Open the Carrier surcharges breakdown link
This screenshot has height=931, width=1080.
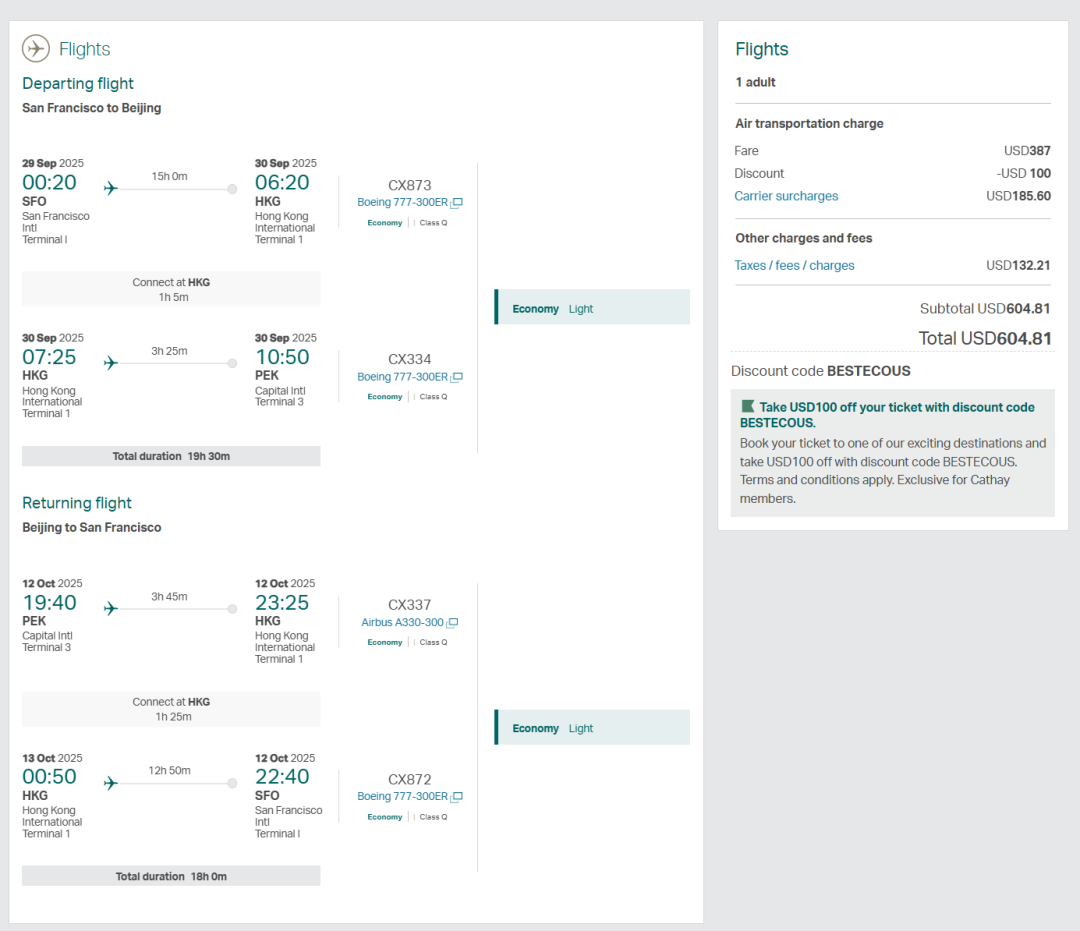click(x=786, y=196)
